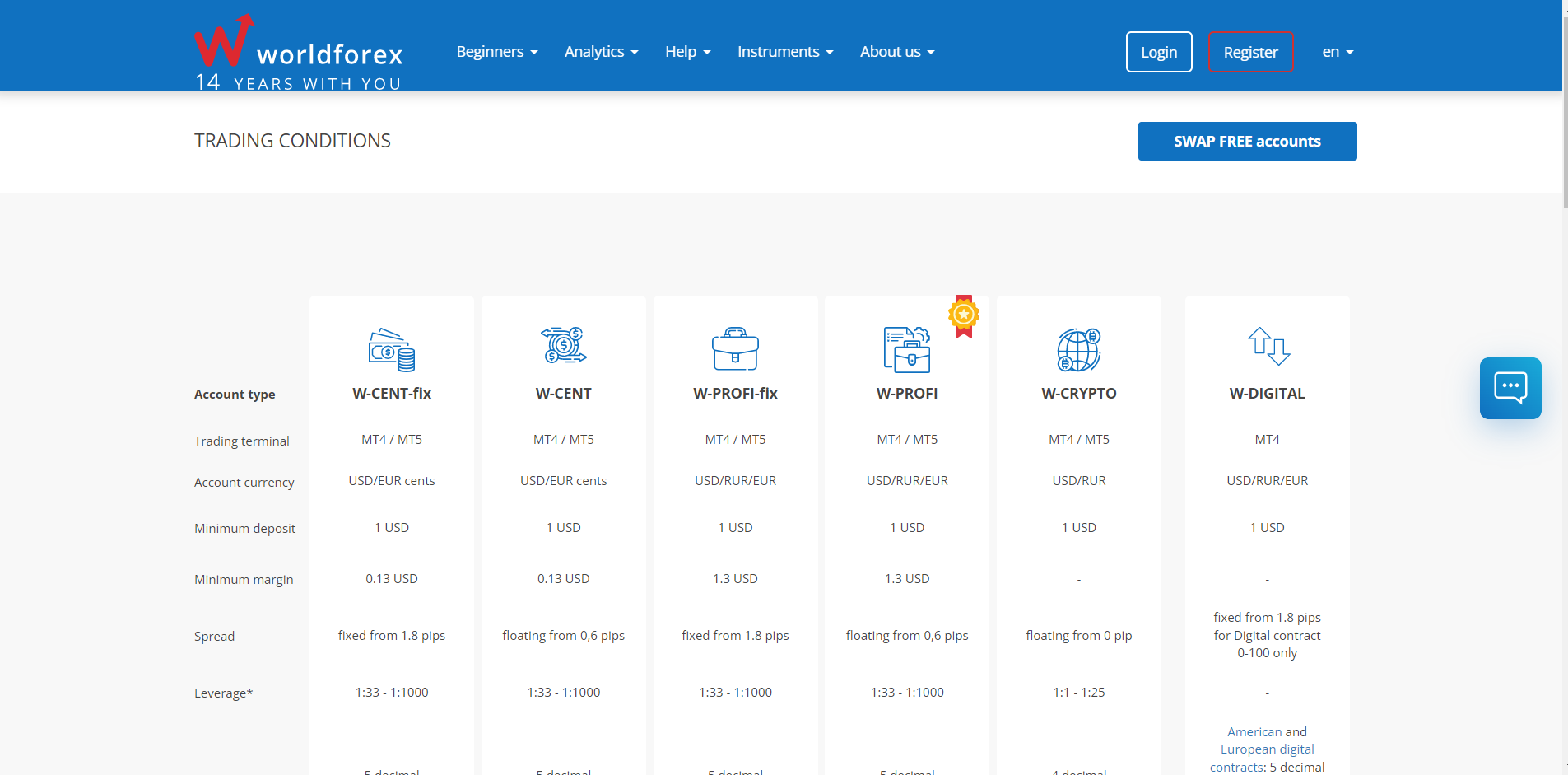Click the W-PROFI account title

pos(907,394)
